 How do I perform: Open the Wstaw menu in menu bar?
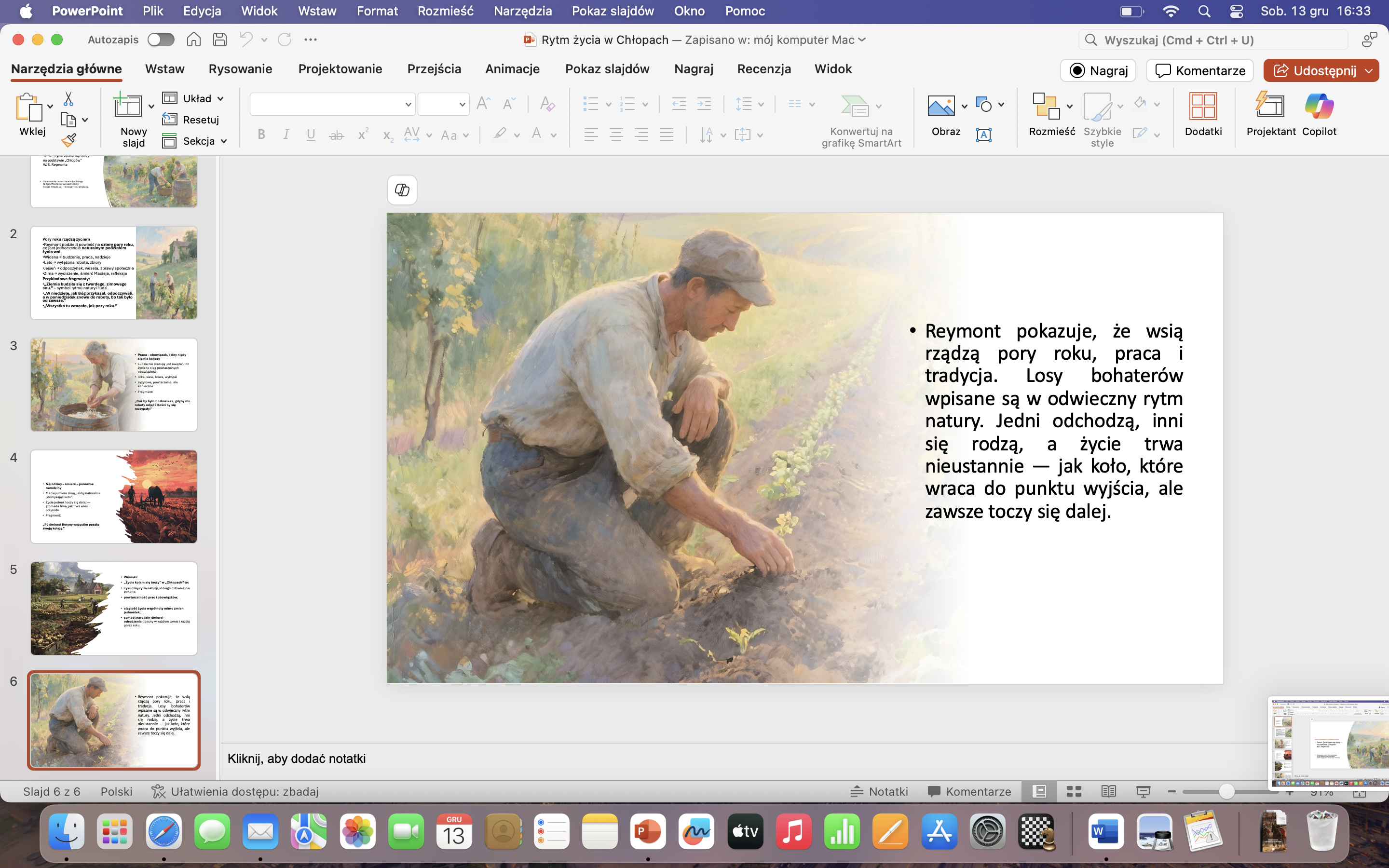317,11
